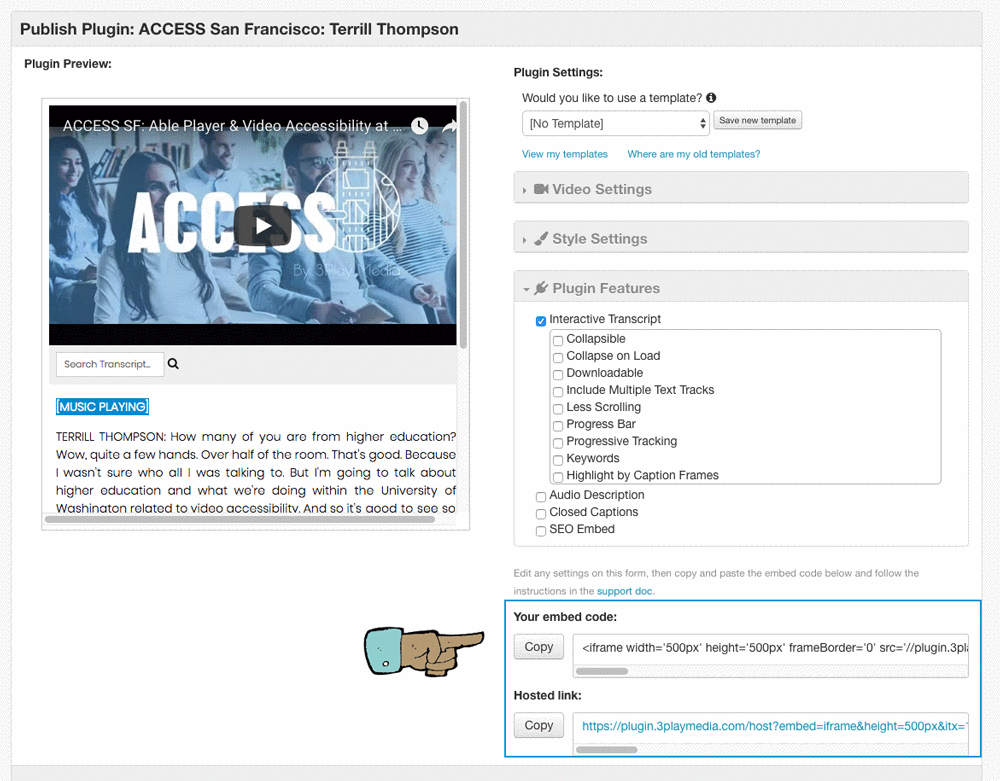Screen dimensions: 1000x781
Task: Check the Progress Bar checkbox
Action: point(558,426)
